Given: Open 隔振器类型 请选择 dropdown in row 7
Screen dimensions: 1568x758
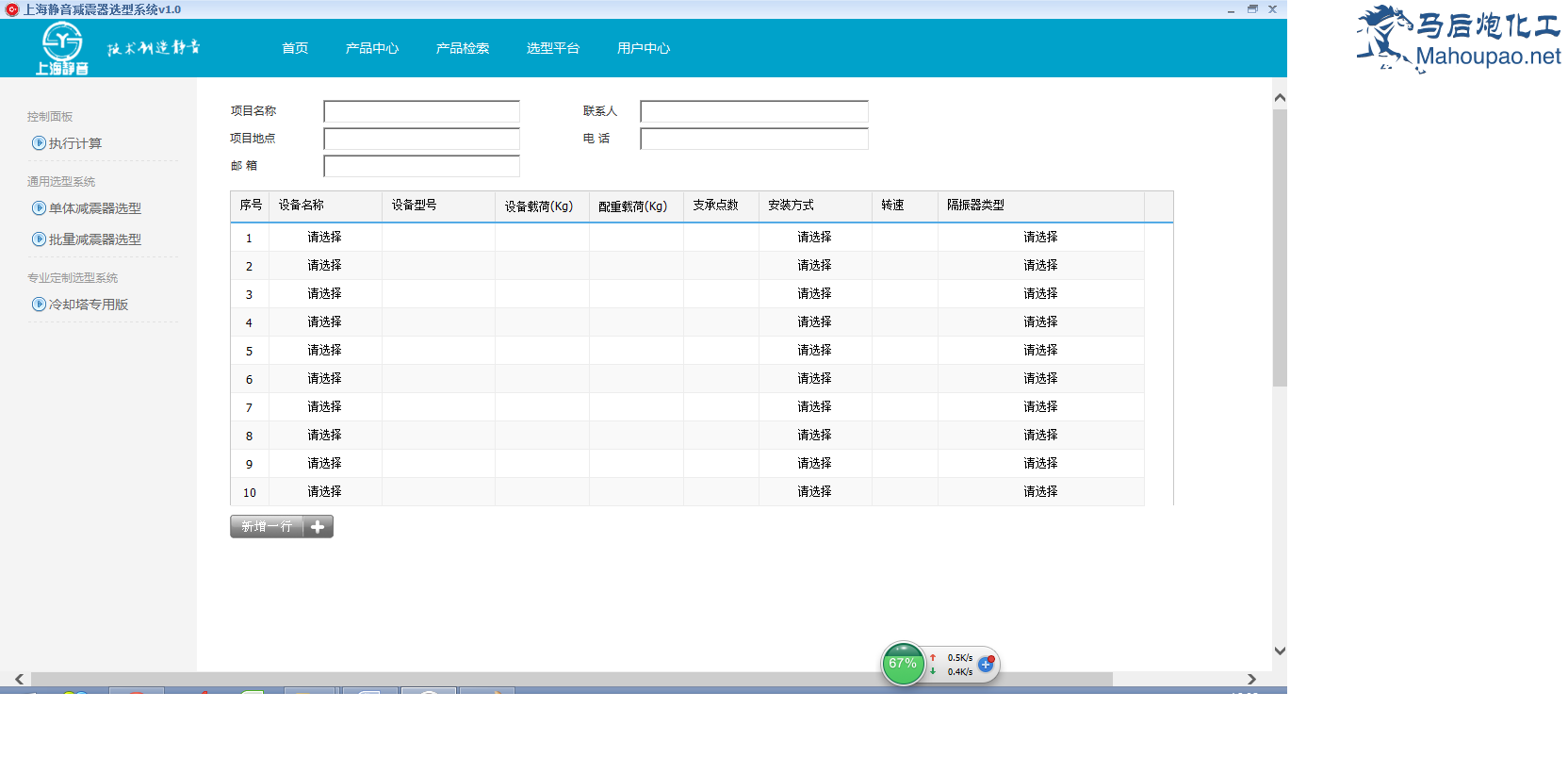Looking at the screenshot, I should (x=1041, y=407).
